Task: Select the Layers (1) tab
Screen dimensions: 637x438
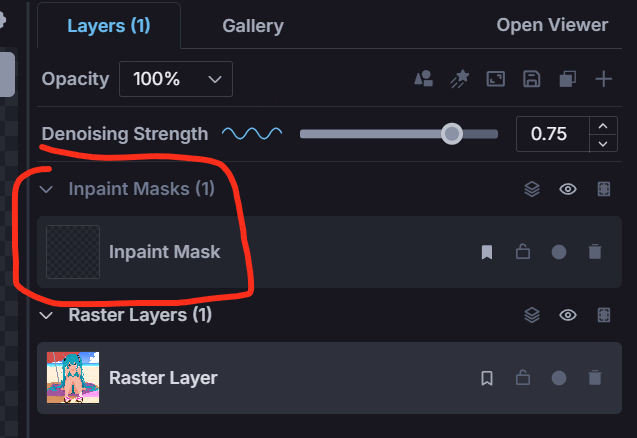Action: (x=109, y=26)
